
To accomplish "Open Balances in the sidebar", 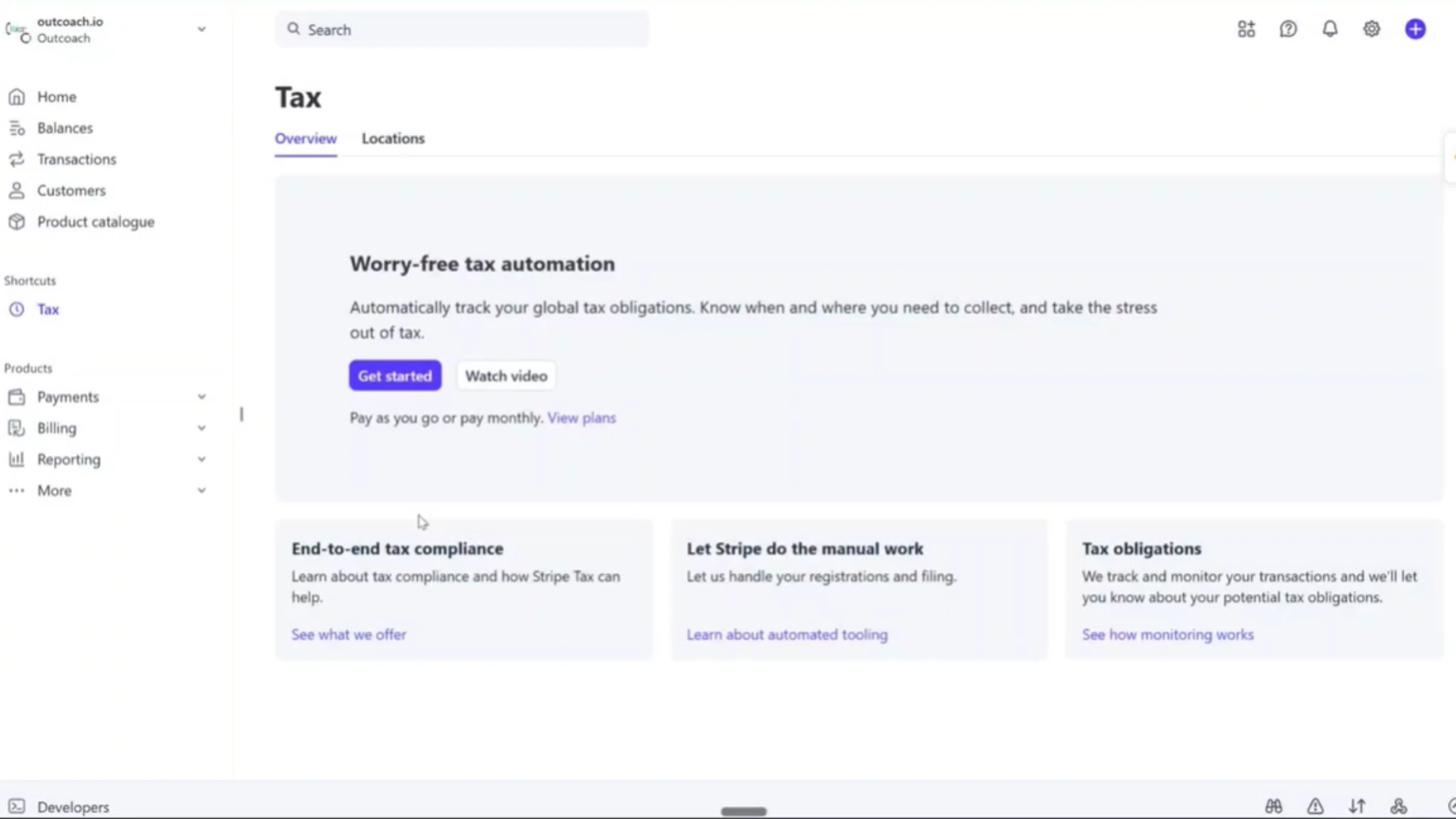I will coord(65,128).
